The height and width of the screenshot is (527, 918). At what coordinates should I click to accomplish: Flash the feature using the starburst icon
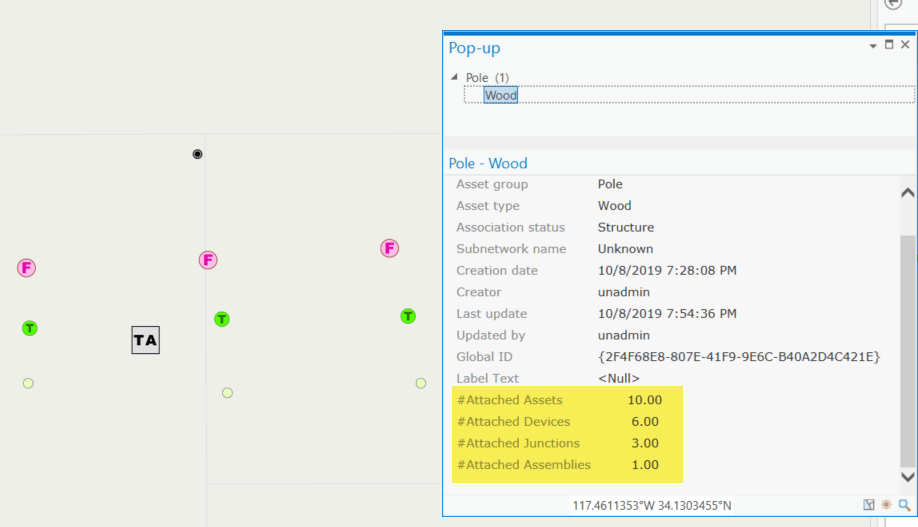pyautogui.click(x=886, y=505)
